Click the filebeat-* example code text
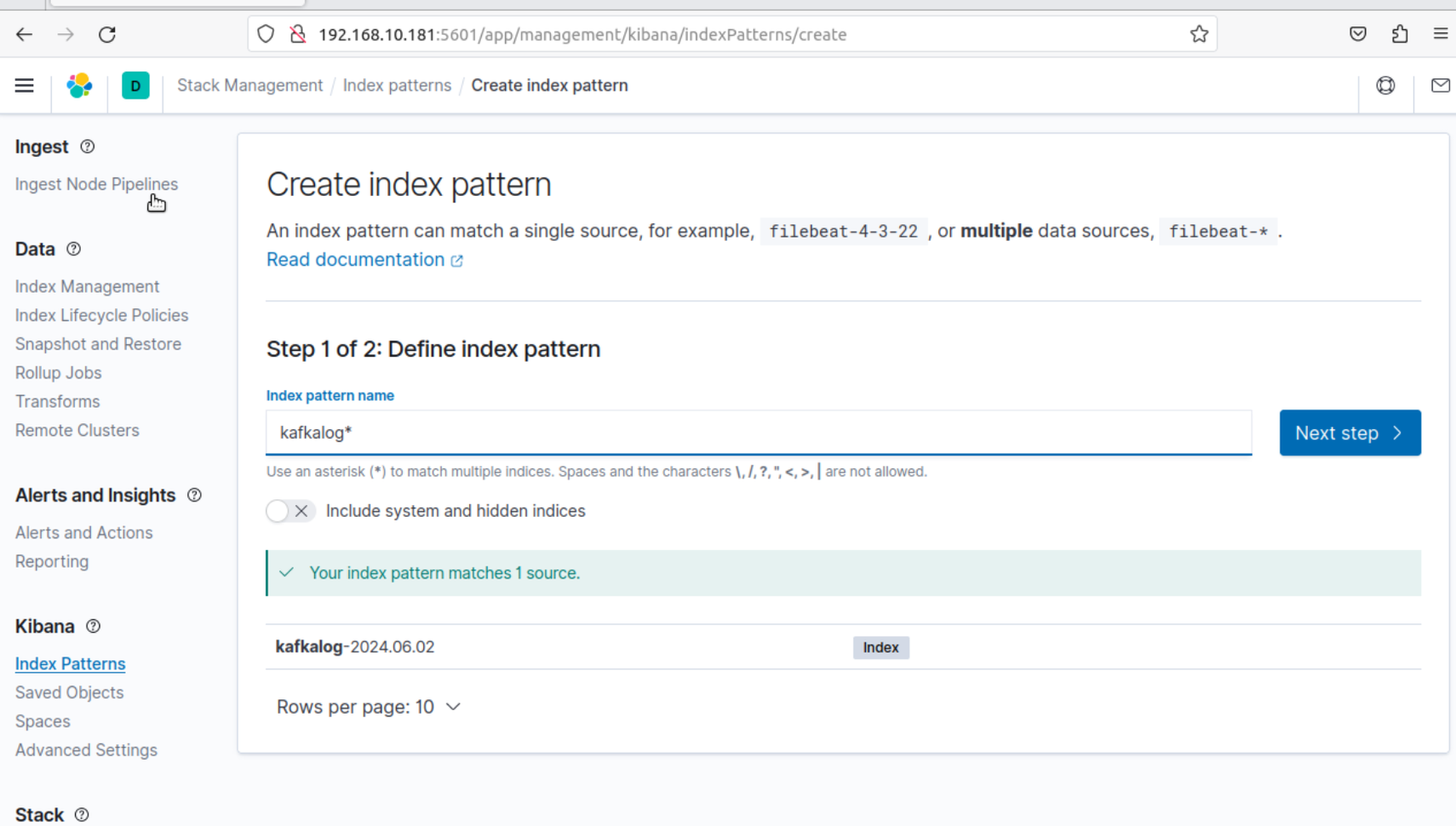 click(x=1218, y=231)
